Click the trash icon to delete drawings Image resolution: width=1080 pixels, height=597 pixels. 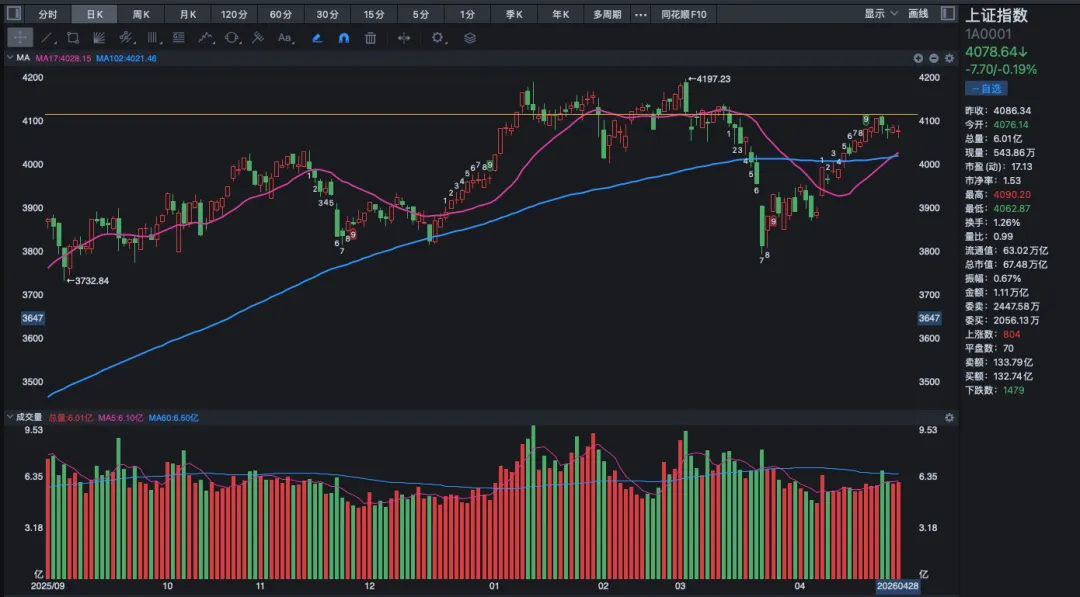[x=370, y=38]
